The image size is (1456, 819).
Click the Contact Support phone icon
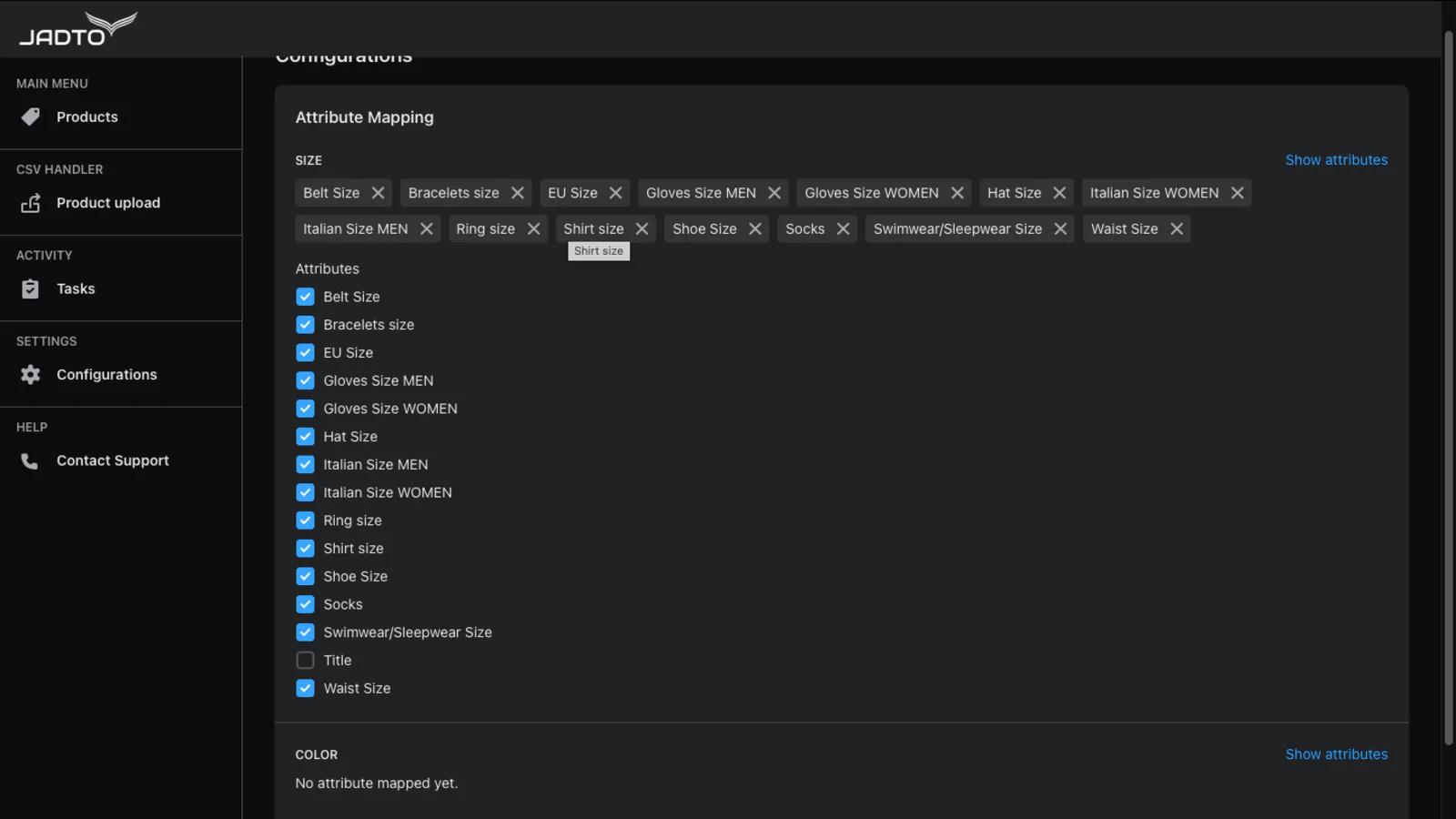point(30,461)
